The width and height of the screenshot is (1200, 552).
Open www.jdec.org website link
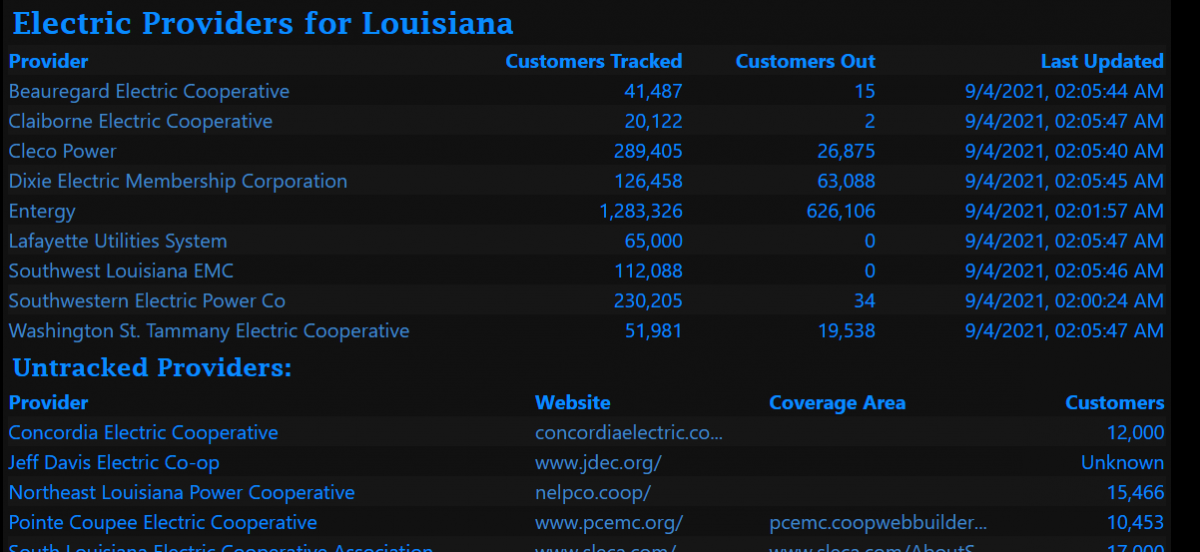coord(598,463)
